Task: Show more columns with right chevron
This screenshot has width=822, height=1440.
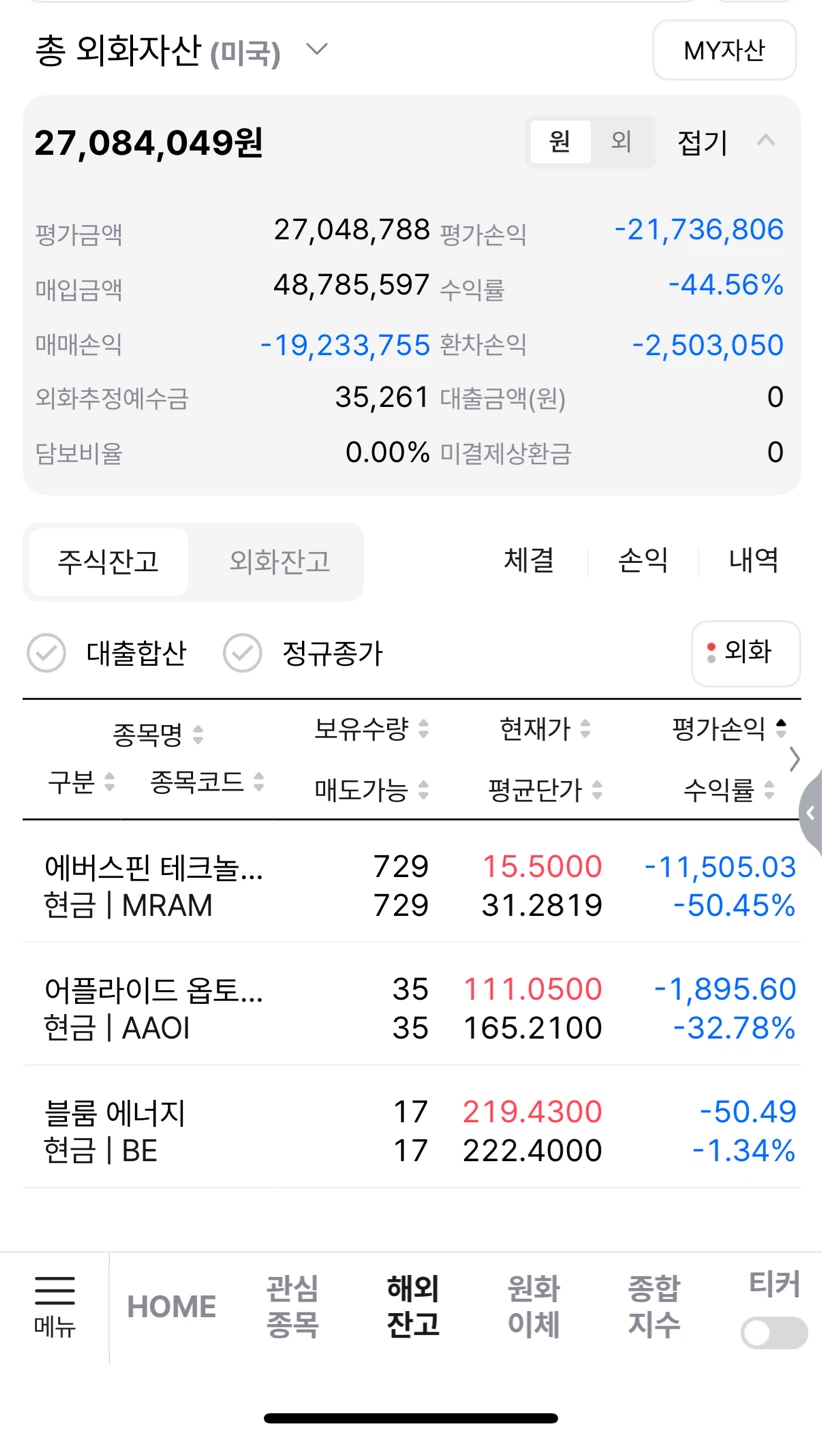Action: click(795, 759)
